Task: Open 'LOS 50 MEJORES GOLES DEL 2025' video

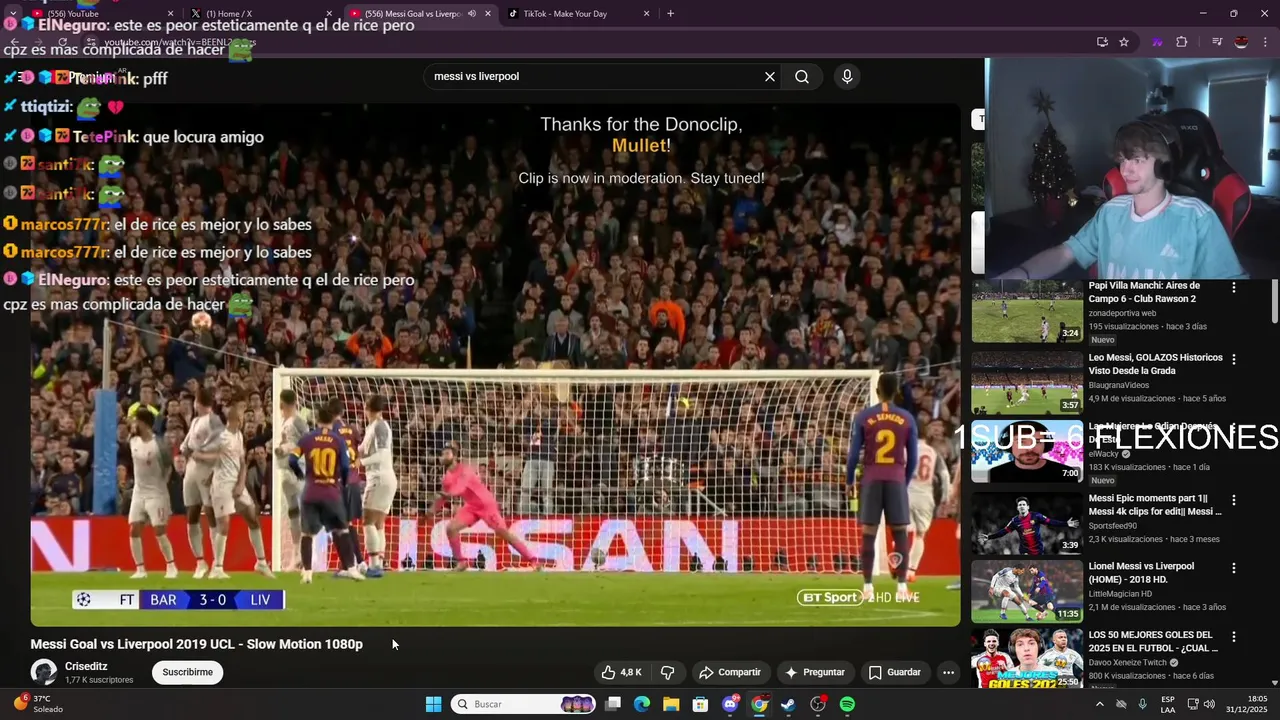Action: [1151, 642]
